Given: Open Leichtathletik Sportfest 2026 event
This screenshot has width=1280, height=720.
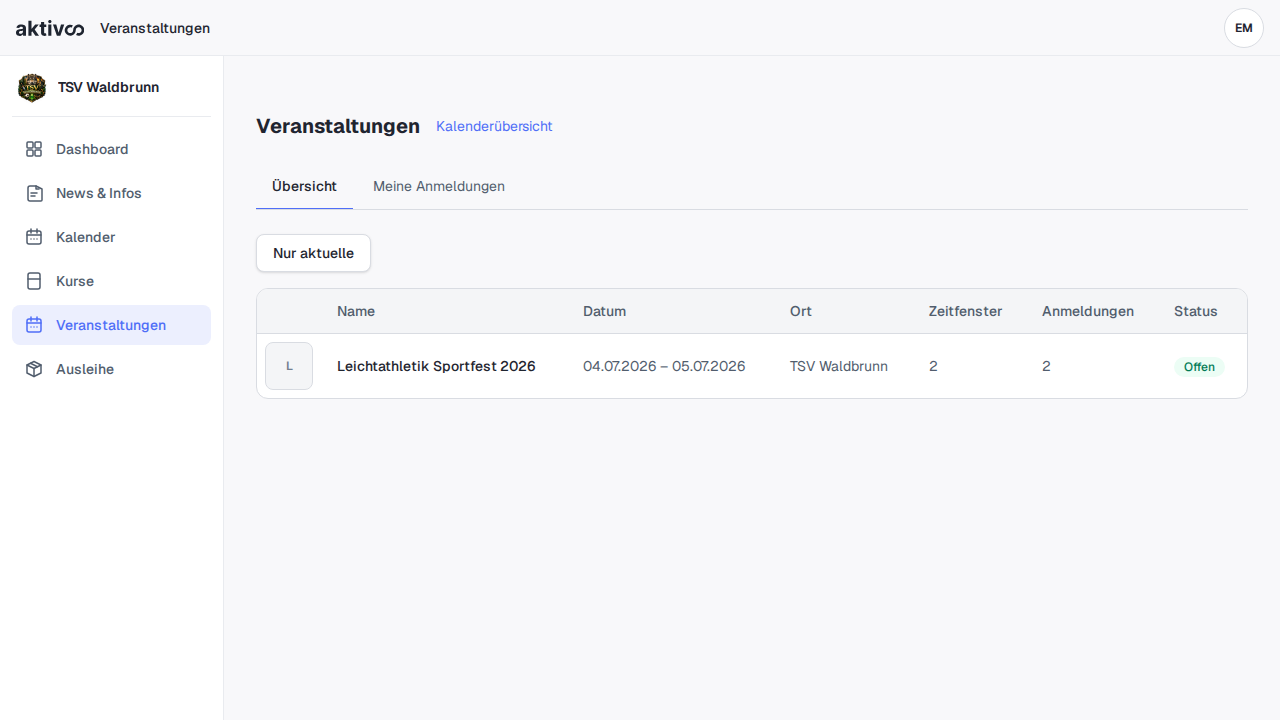Looking at the screenshot, I should (436, 366).
